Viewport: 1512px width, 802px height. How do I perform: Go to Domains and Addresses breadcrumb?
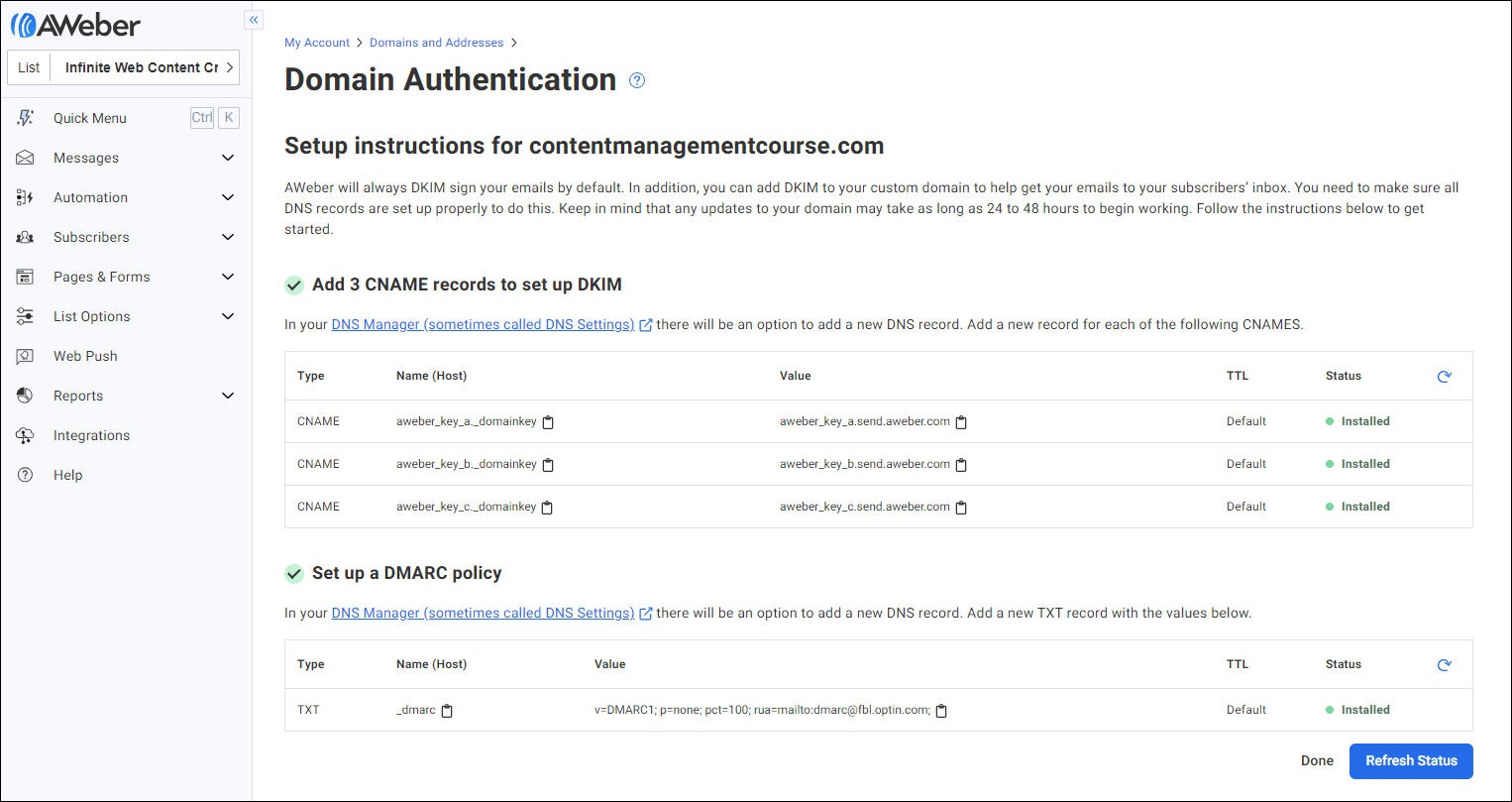click(x=436, y=43)
